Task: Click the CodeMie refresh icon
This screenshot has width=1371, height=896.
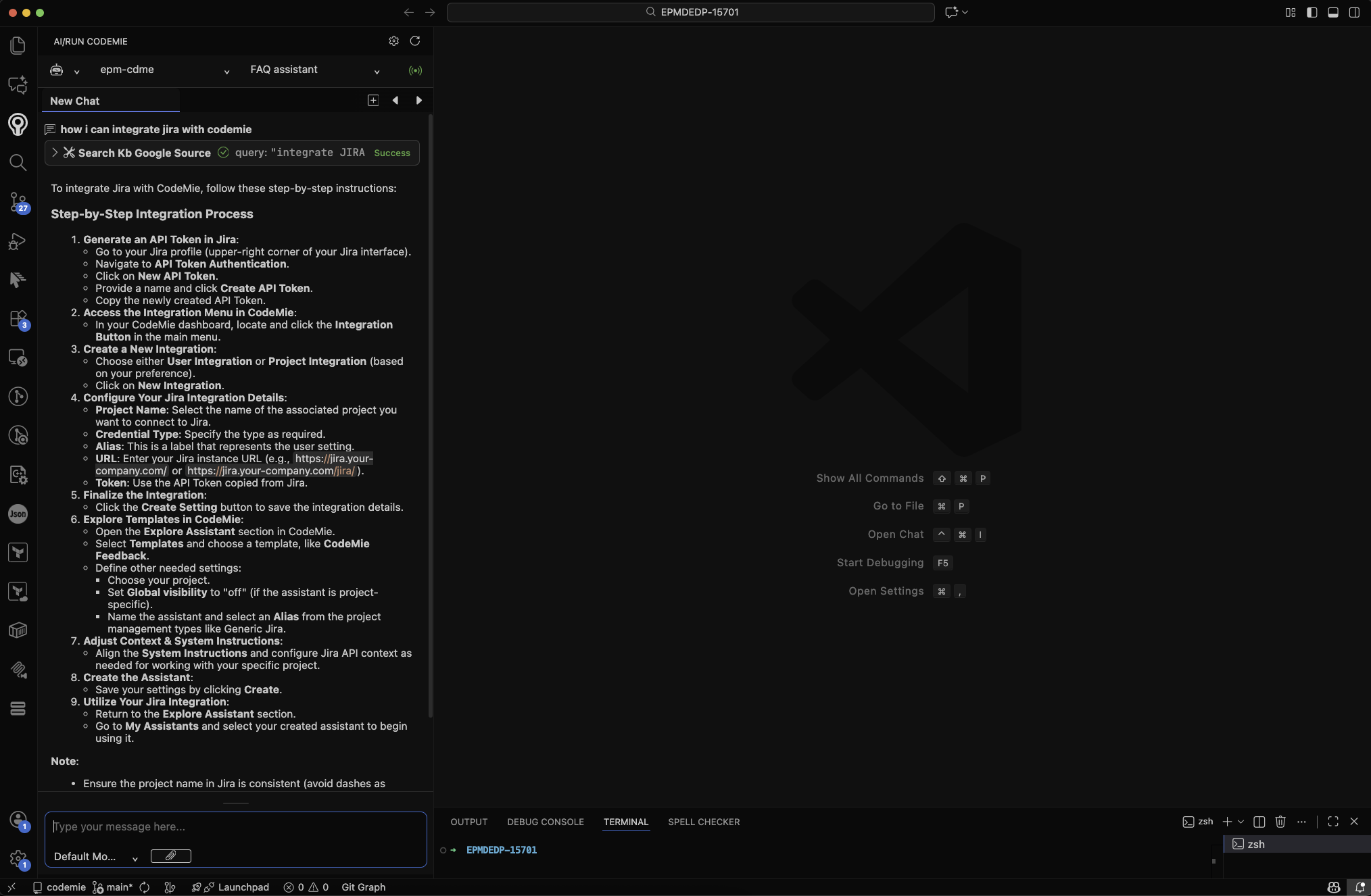Action: tap(415, 41)
